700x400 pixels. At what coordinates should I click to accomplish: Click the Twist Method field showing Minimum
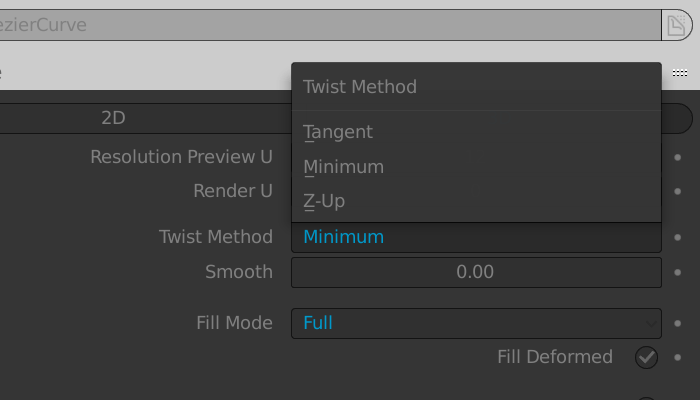click(476, 237)
